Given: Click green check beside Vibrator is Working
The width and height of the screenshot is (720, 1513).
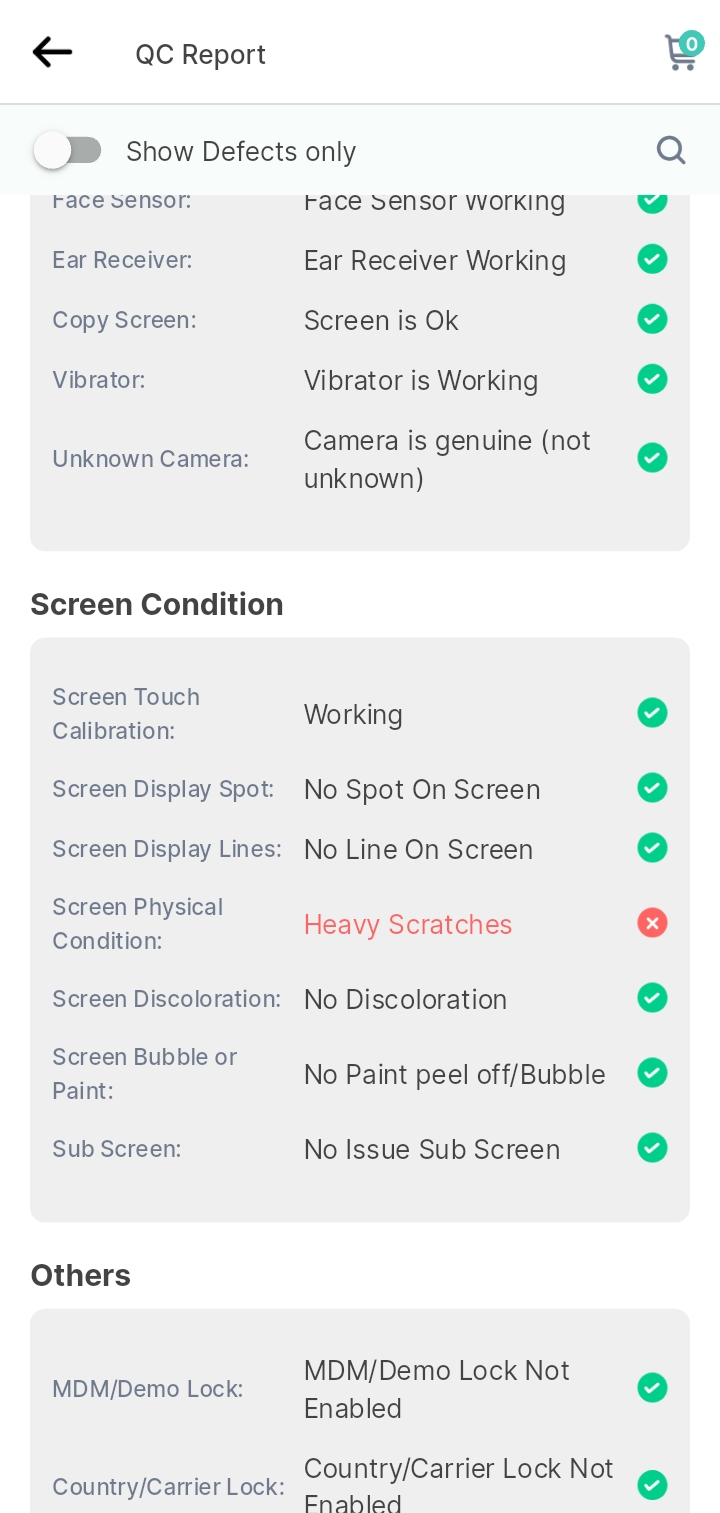Looking at the screenshot, I should point(652,380).
